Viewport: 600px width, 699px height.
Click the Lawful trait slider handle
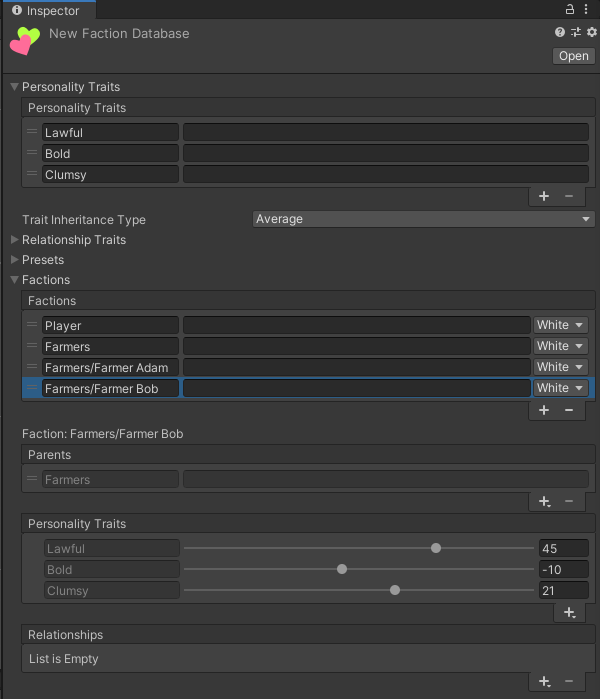pos(436,548)
